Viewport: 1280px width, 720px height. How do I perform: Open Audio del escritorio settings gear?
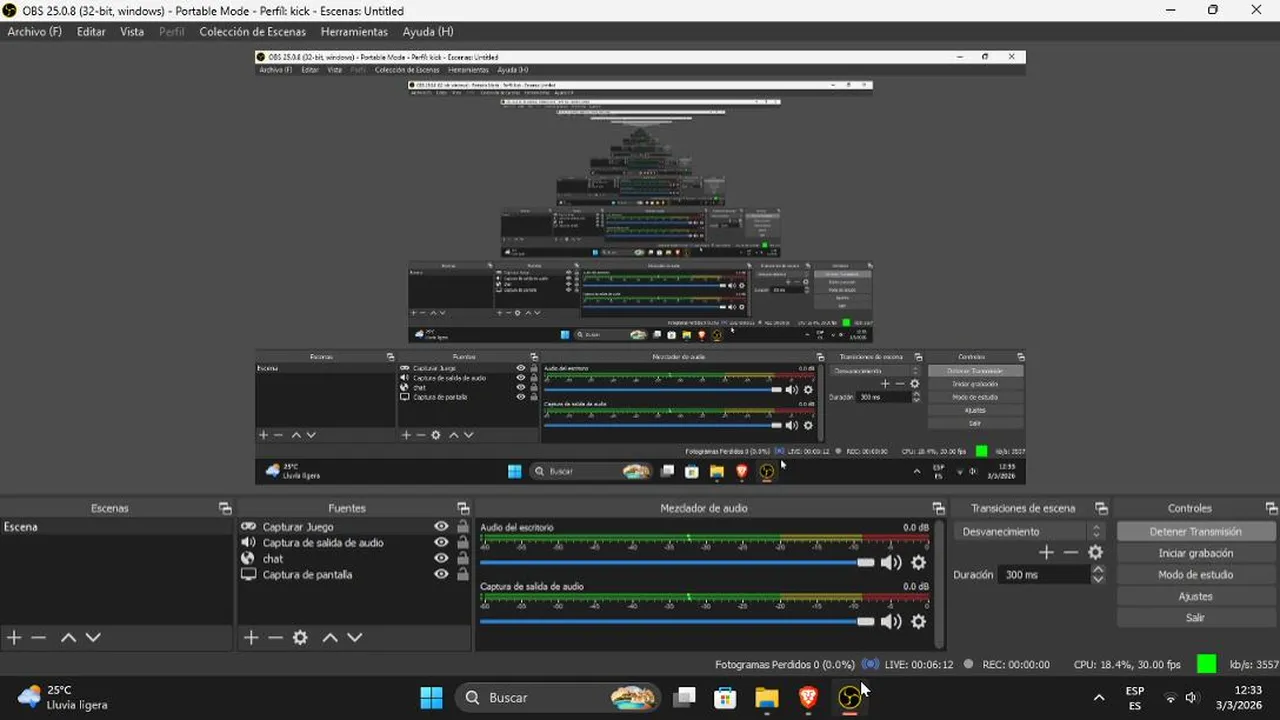point(918,562)
